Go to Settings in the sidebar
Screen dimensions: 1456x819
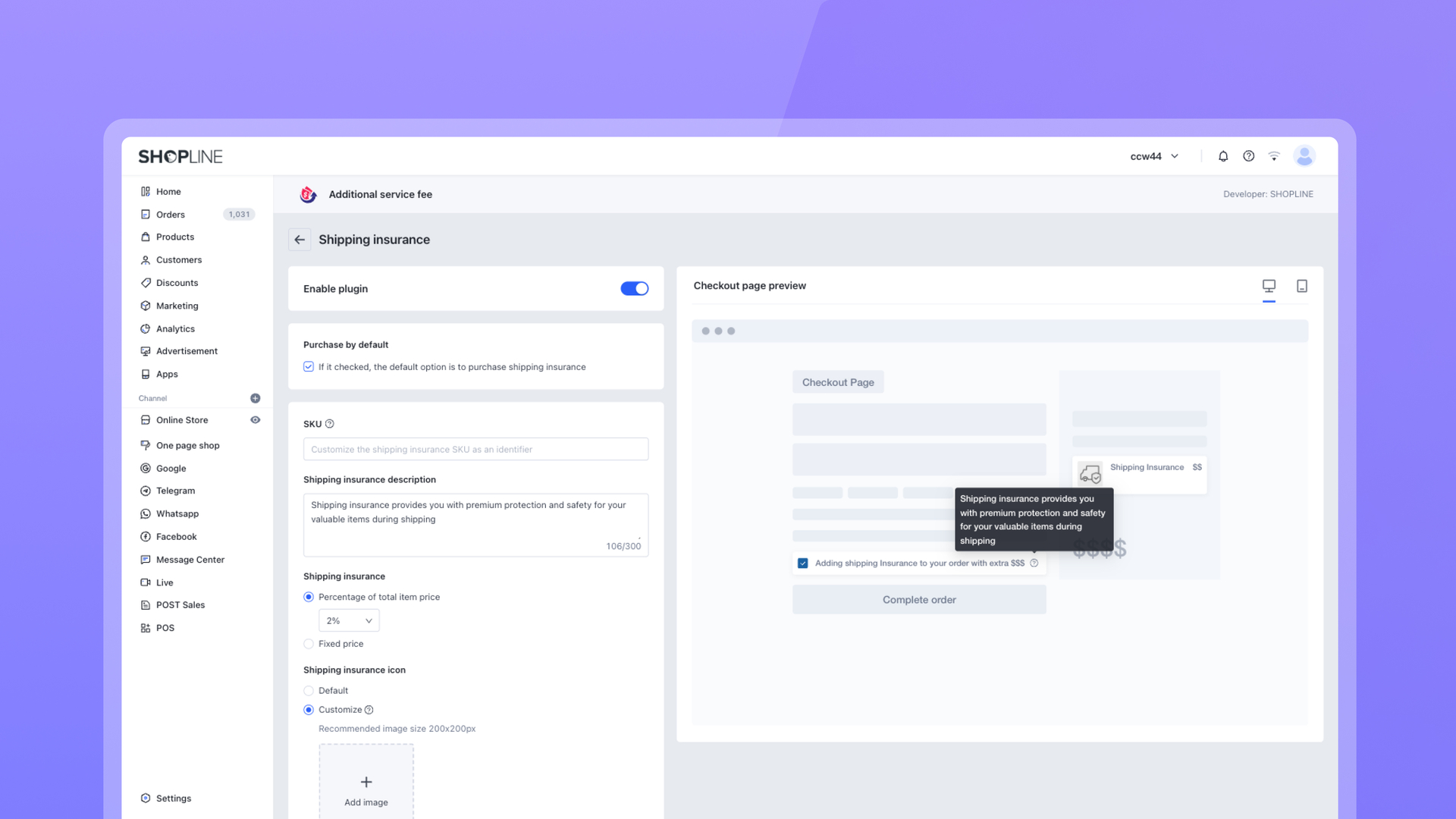pyautogui.click(x=173, y=799)
